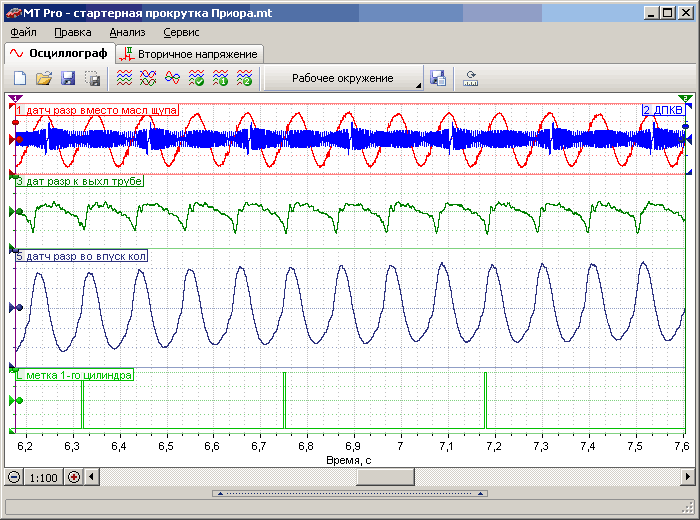Click the overlapped waveforms icon
This screenshot has width=700, height=520.
tap(172, 78)
